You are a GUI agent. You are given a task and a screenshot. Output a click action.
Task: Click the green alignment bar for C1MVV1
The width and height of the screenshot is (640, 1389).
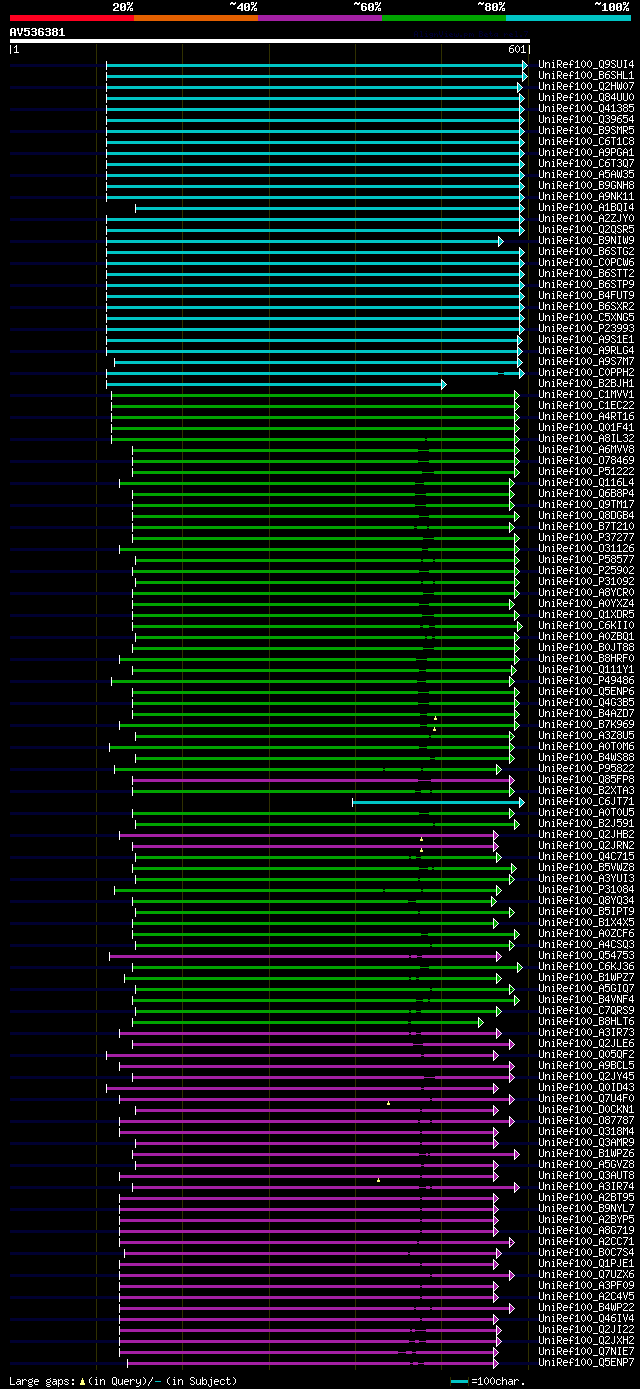(315, 395)
